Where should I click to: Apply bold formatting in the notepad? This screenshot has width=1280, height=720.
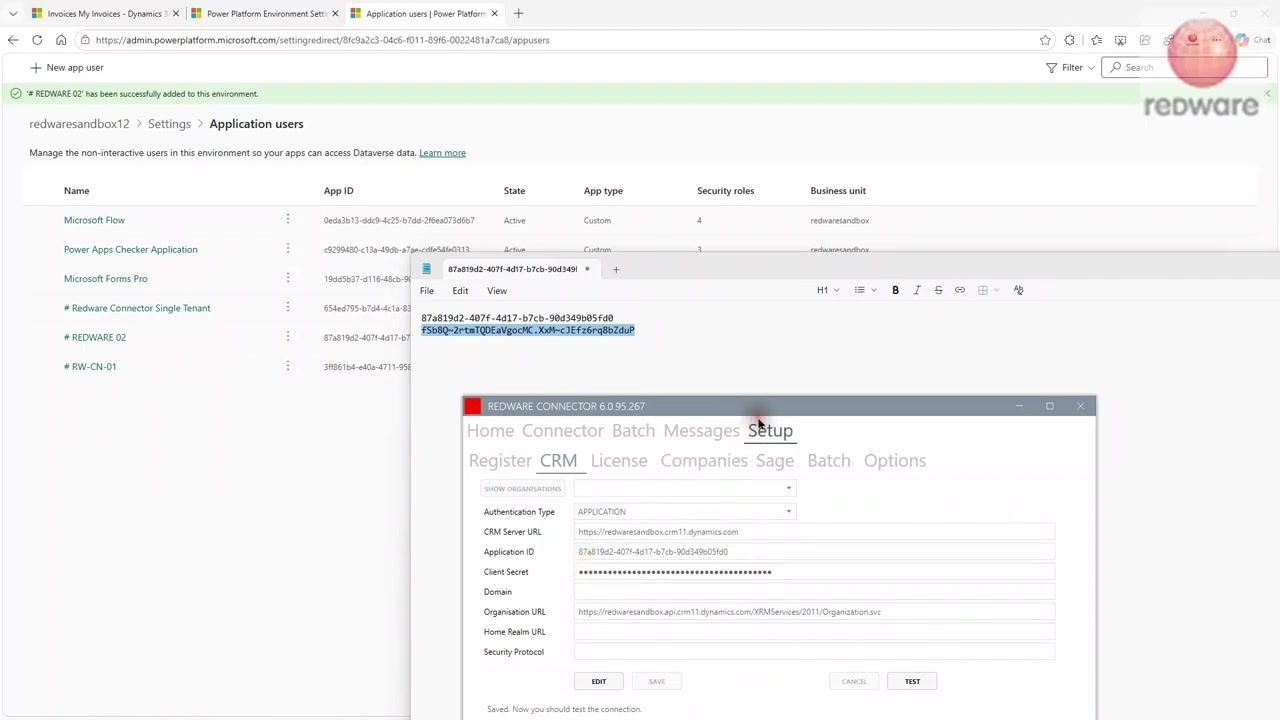895,290
